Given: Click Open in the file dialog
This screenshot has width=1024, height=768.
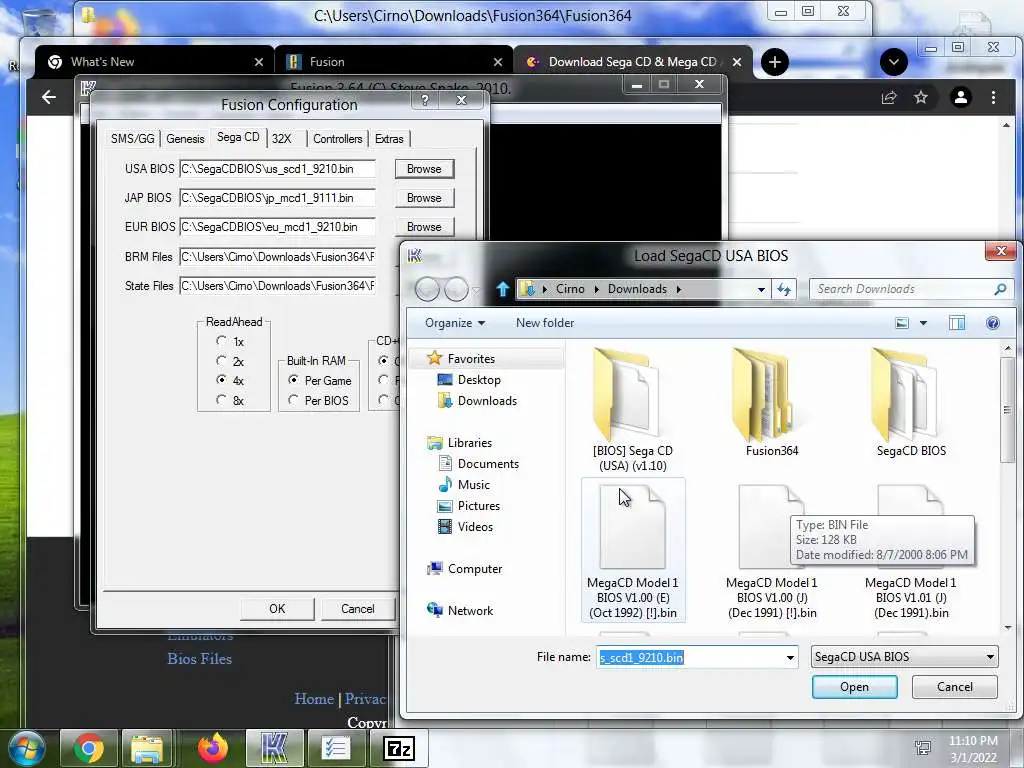Looking at the screenshot, I should coord(854,687).
